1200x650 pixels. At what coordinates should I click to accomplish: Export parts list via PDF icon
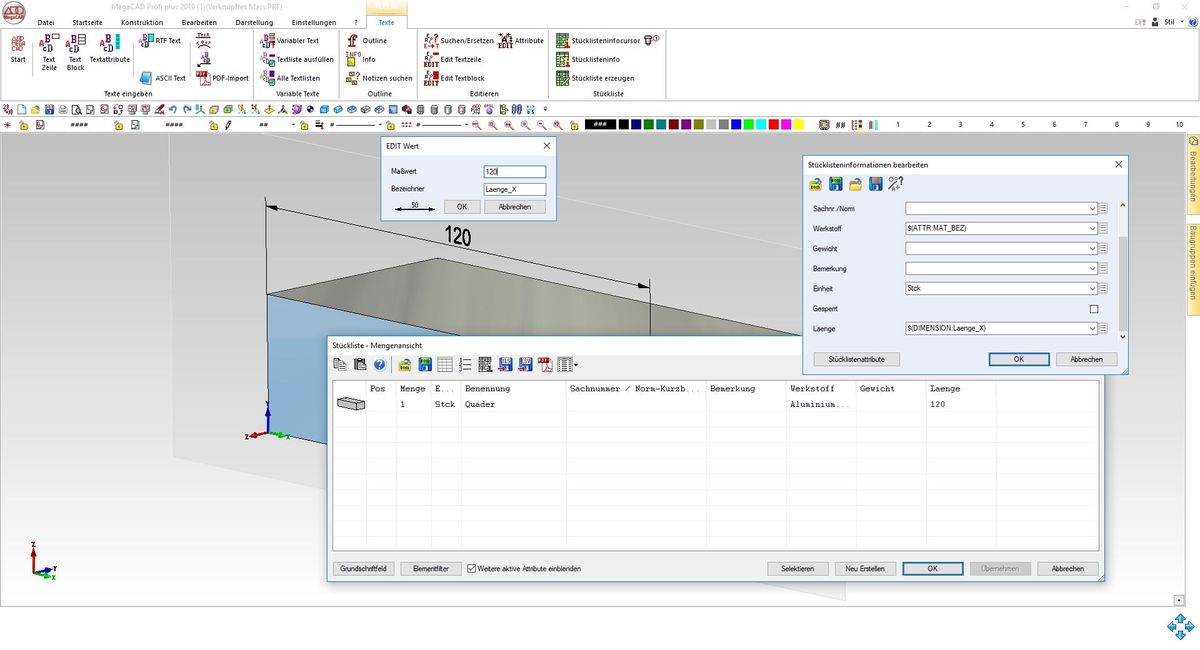tap(545, 365)
